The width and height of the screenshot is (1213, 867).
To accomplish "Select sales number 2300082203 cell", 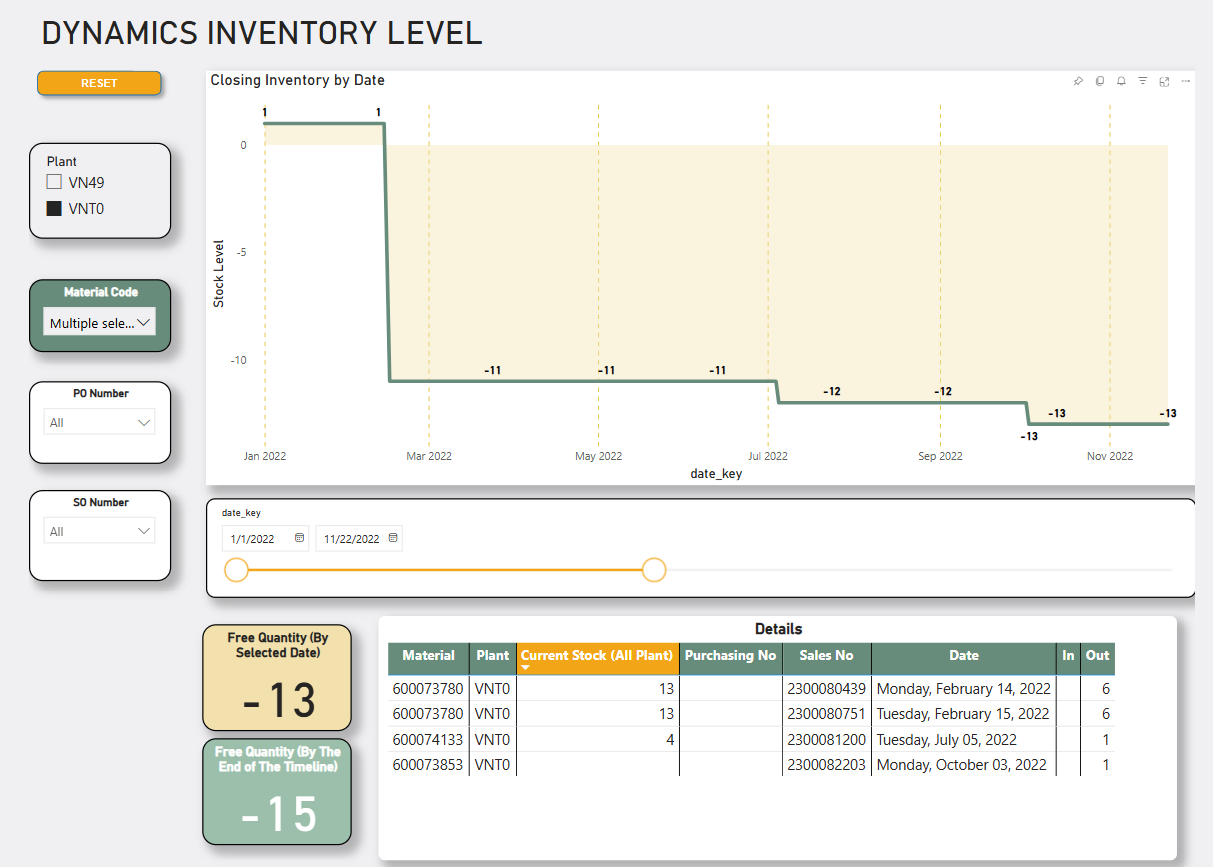I will 827,765.
